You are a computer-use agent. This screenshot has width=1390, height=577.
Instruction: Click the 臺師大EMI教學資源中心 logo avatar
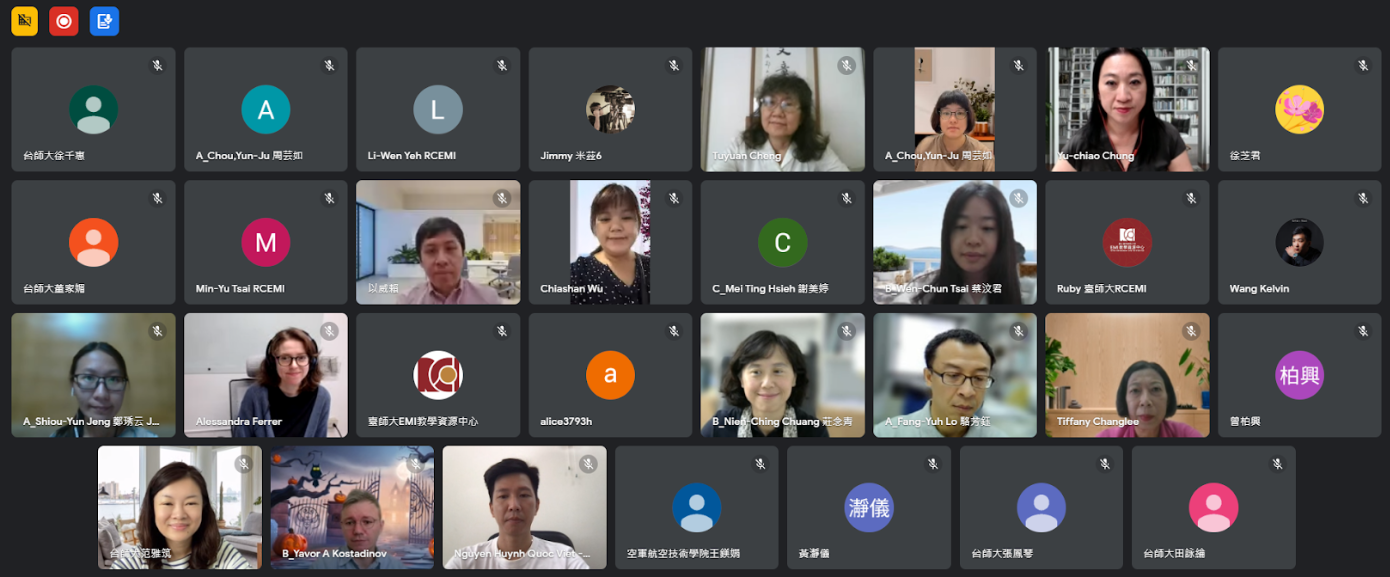pos(438,375)
